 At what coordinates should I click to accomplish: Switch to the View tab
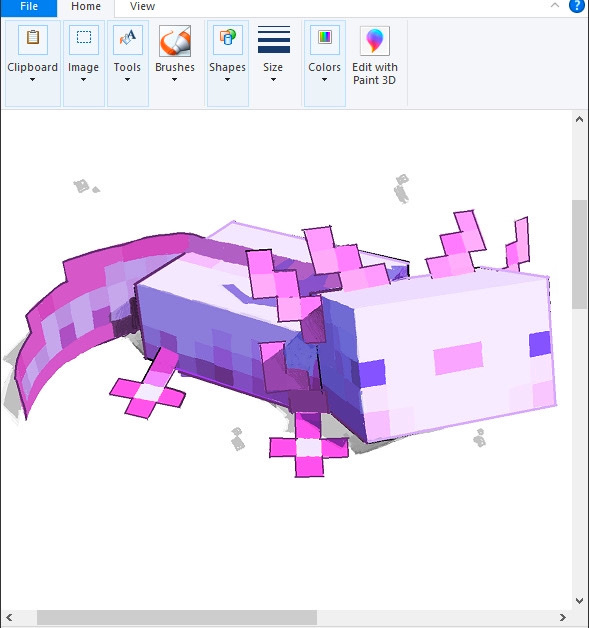click(x=142, y=7)
